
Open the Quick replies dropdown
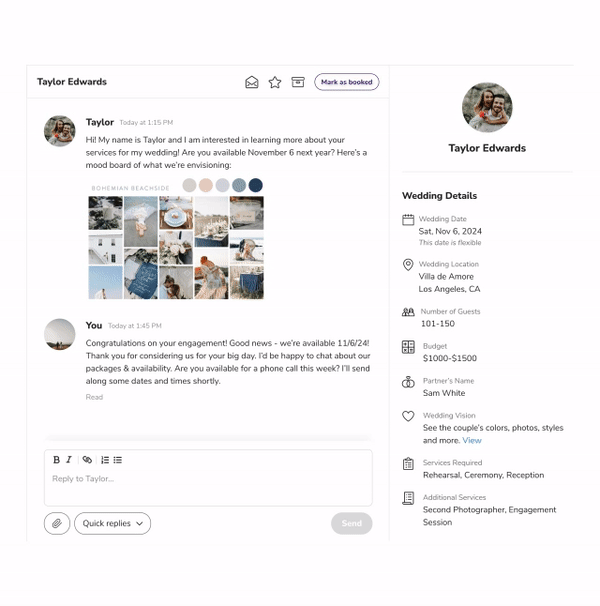[x=112, y=523]
